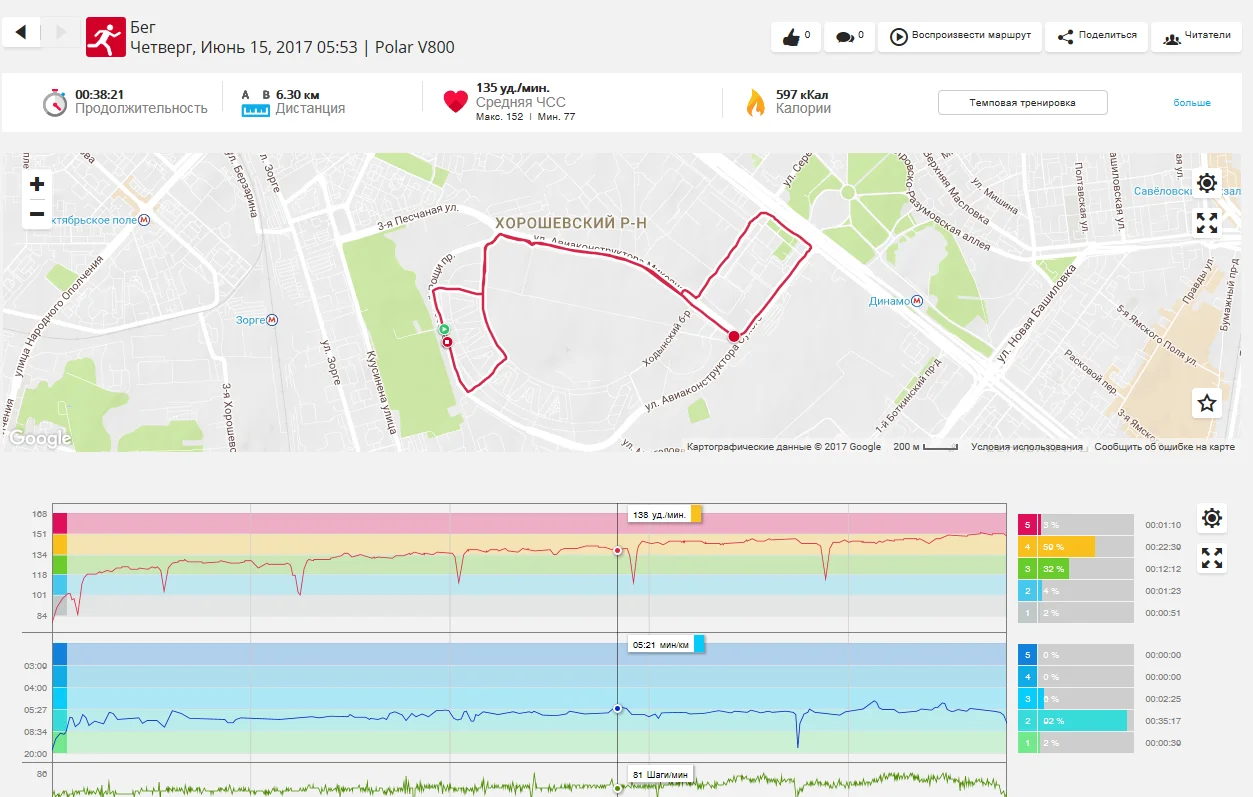The width and height of the screenshot is (1253, 797).
Task: Click 05:21 мин/км tooltip
Action: (x=666, y=644)
